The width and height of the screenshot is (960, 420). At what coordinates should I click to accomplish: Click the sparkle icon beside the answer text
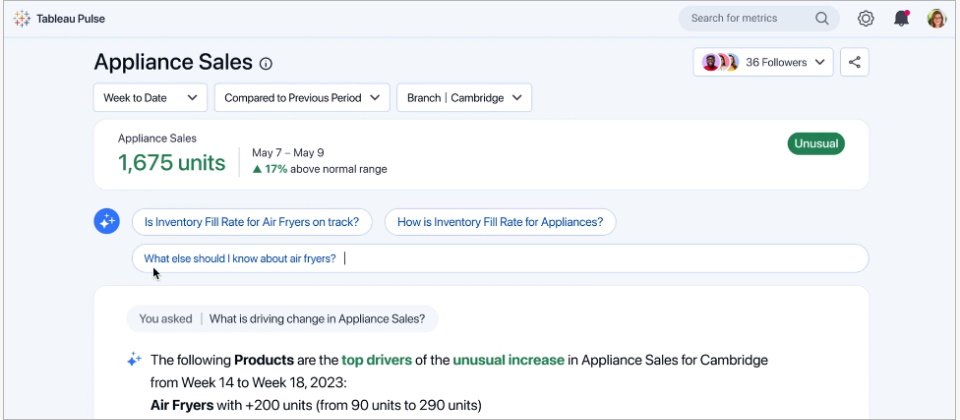[134, 360]
